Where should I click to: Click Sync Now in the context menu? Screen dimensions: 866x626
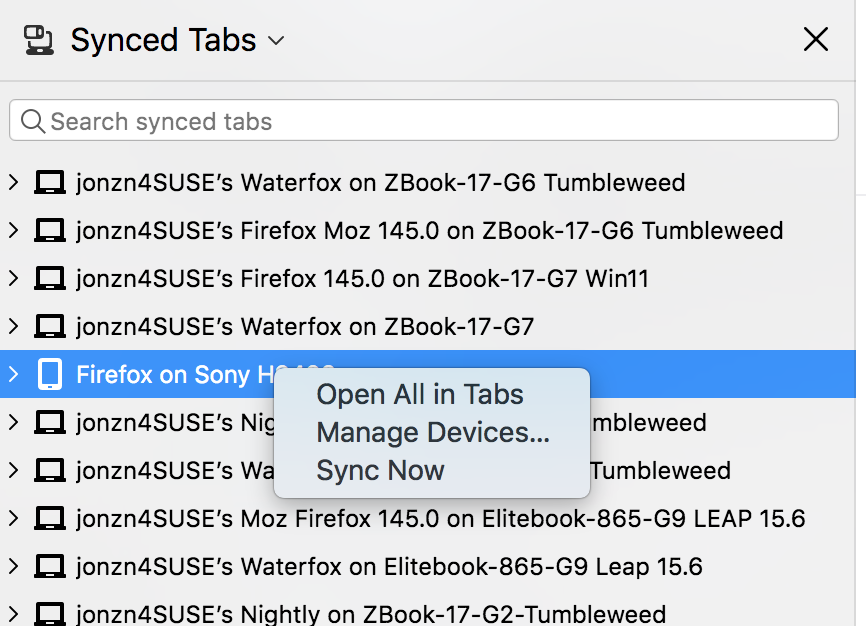380,470
